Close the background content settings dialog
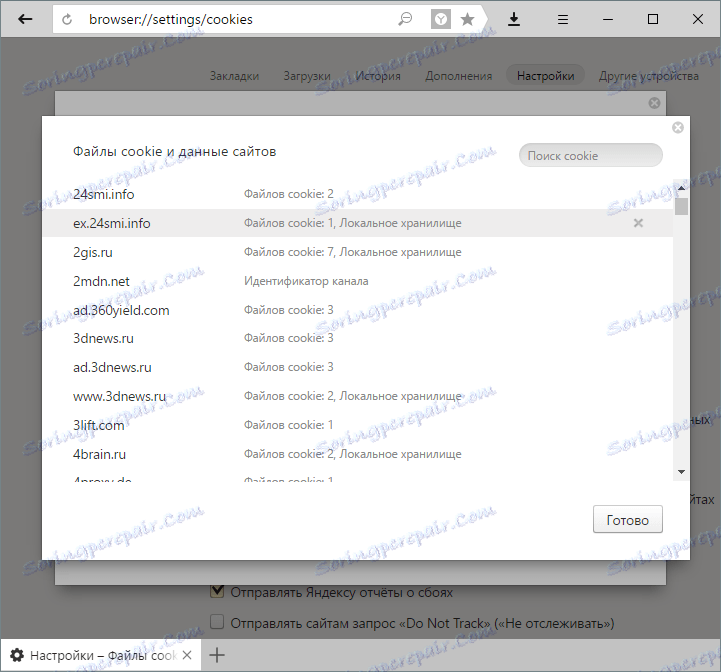 pyautogui.click(x=654, y=103)
